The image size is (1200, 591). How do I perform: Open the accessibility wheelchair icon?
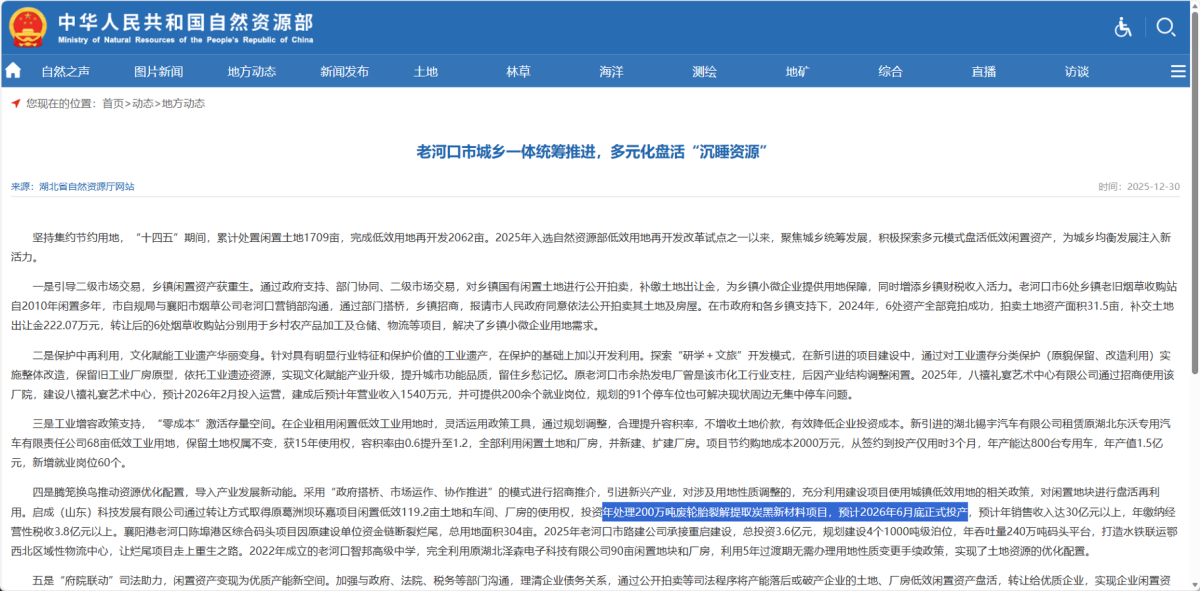tap(1123, 27)
